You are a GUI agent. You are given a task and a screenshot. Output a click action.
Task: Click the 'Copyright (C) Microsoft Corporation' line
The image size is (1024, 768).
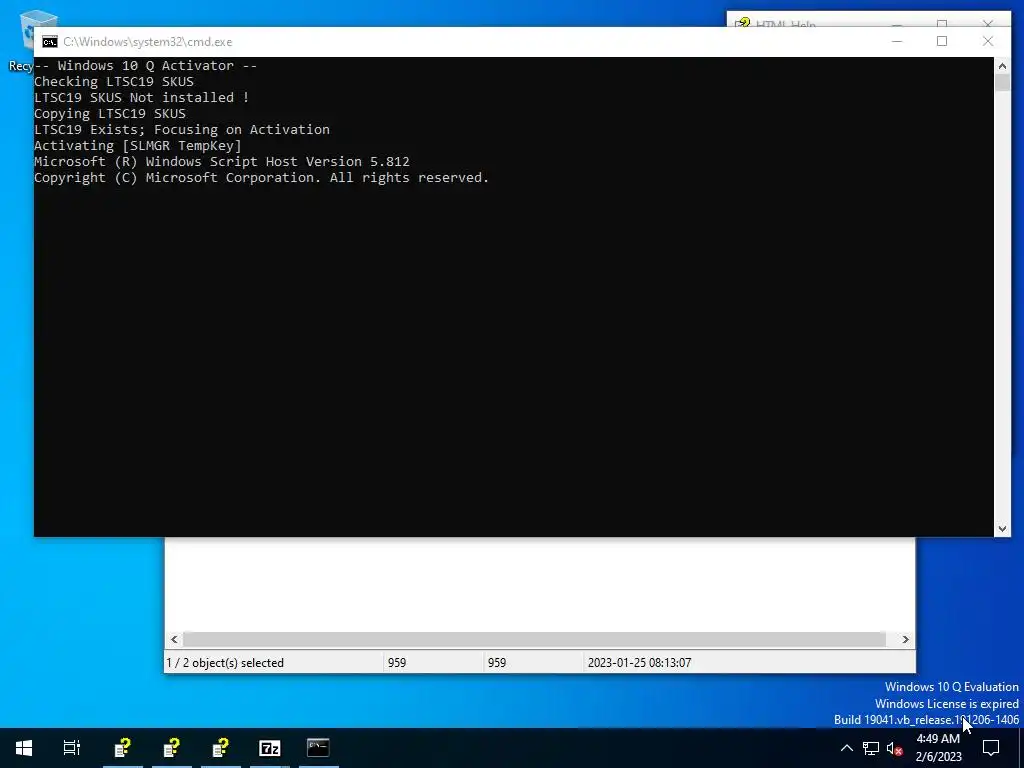261,178
